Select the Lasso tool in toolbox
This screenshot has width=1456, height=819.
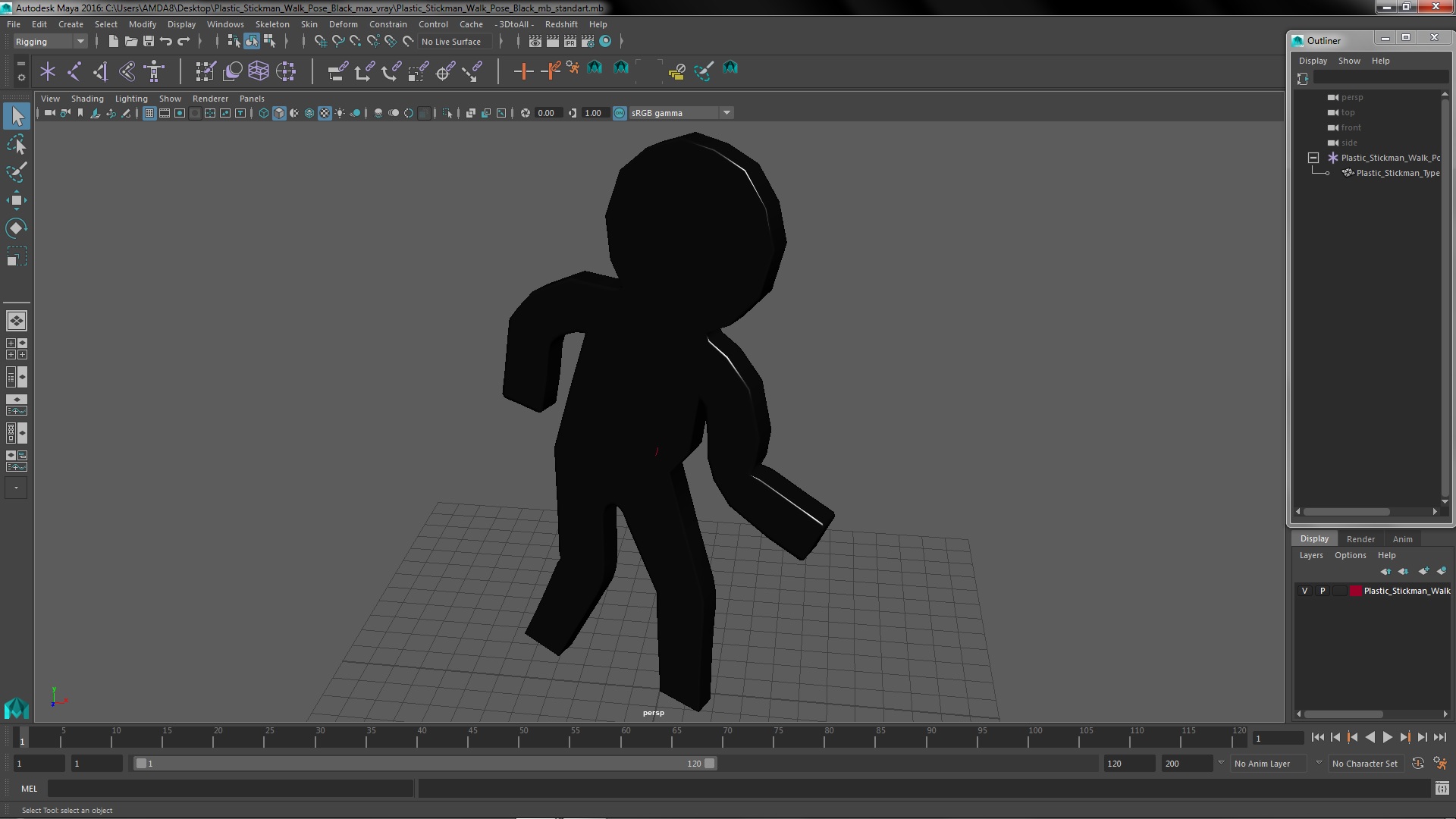tap(16, 144)
